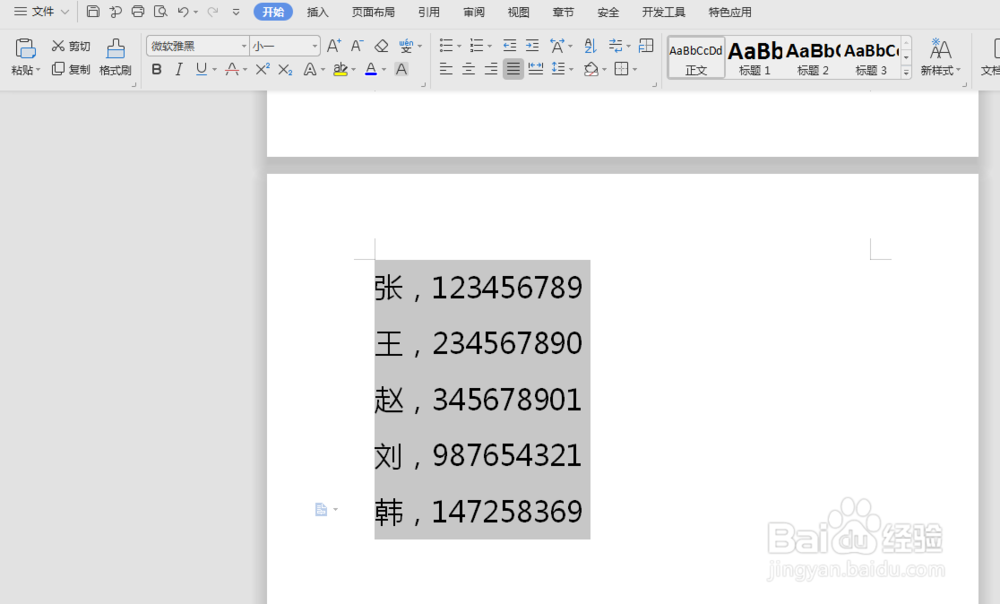1000x604 pixels.
Task: Switch to the 特色应用 tab
Action: click(730, 12)
